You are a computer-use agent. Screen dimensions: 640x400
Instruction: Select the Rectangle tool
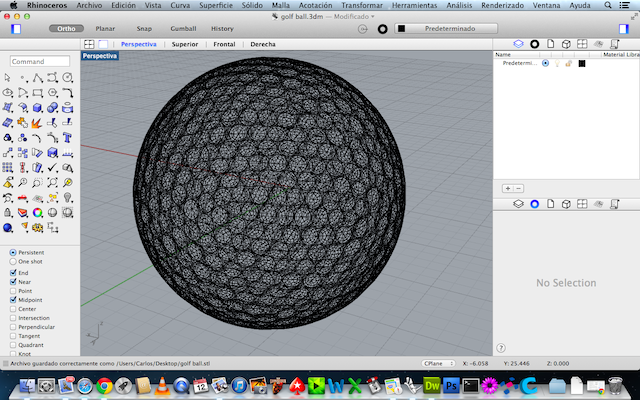[x=38, y=93]
